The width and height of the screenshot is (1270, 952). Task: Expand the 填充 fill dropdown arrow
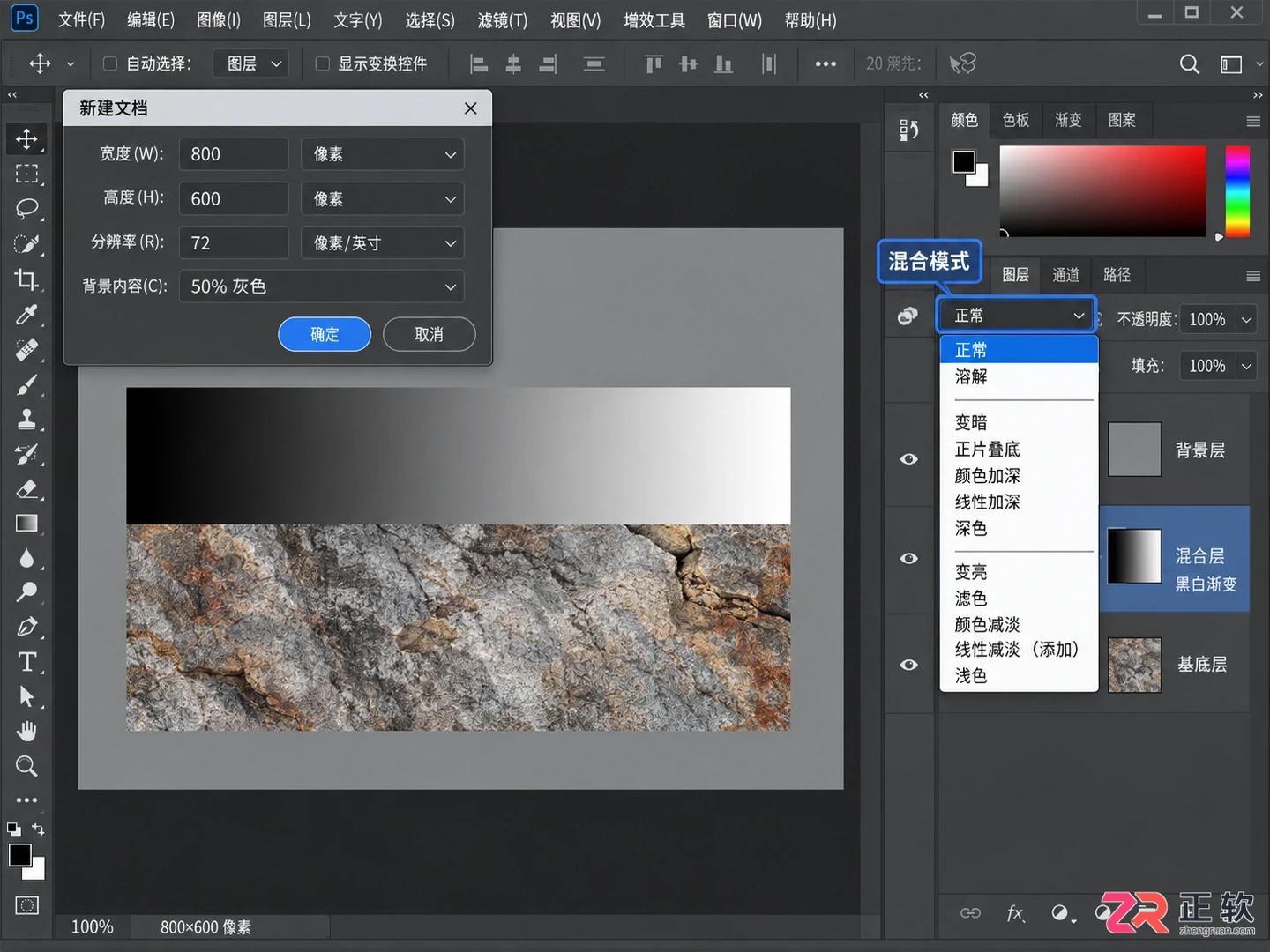[1247, 366]
